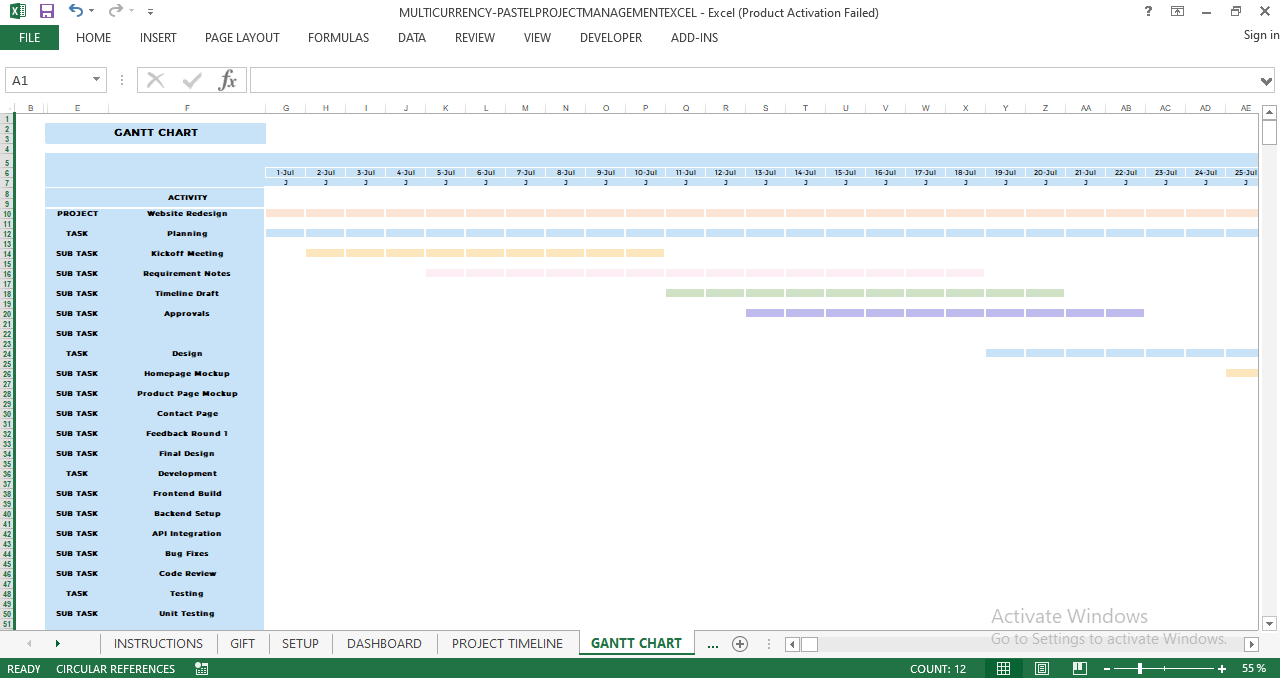Zoom out with the minus button
The image size is (1280, 678).
pyautogui.click(x=1107, y=668)
